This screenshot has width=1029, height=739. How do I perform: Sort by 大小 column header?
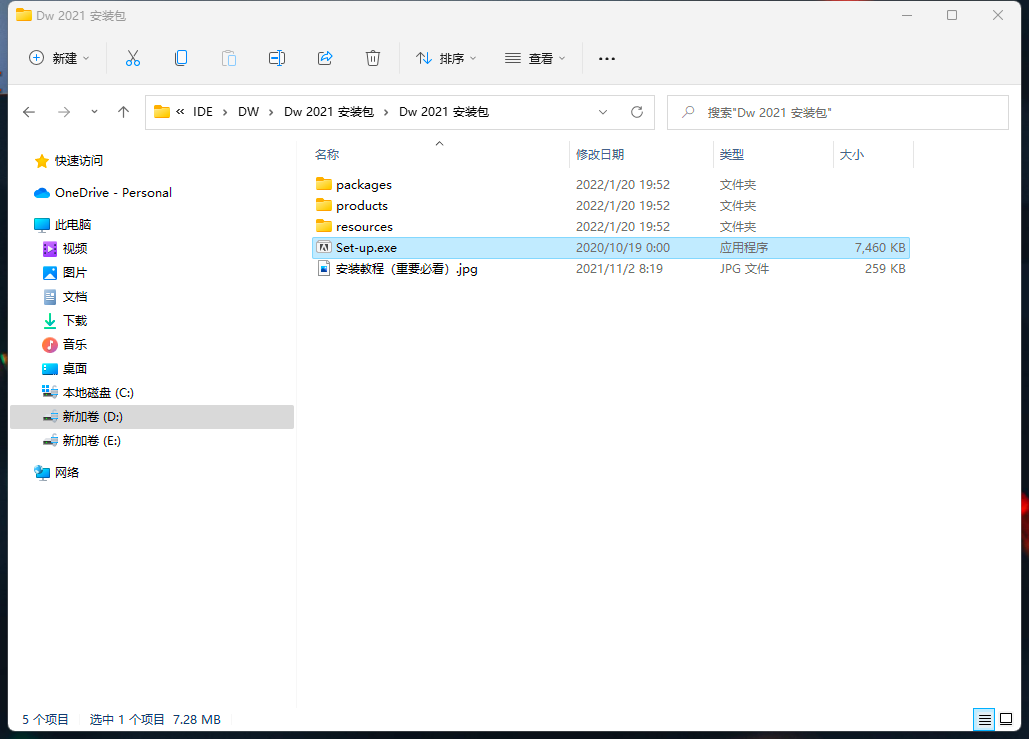click(852, 155)
